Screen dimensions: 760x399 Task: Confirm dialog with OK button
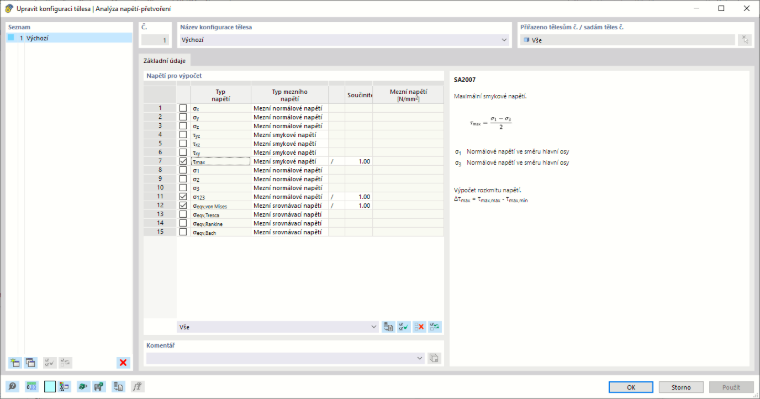click(x=631, y=387)
